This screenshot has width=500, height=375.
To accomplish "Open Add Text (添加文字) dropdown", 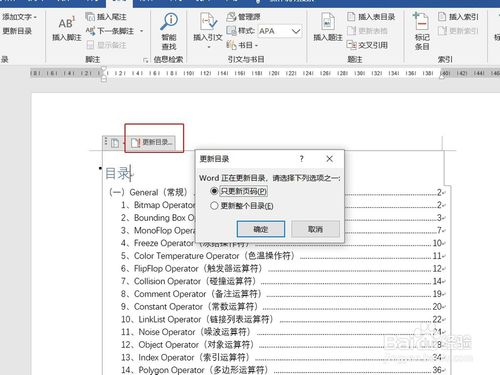I will [x=19, y=17].
